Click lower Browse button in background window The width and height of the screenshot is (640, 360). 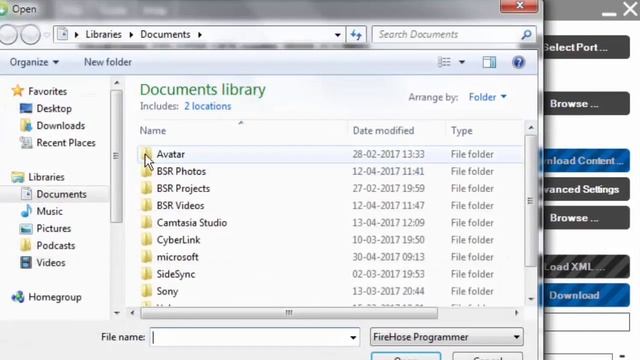[x=587, y=218]
